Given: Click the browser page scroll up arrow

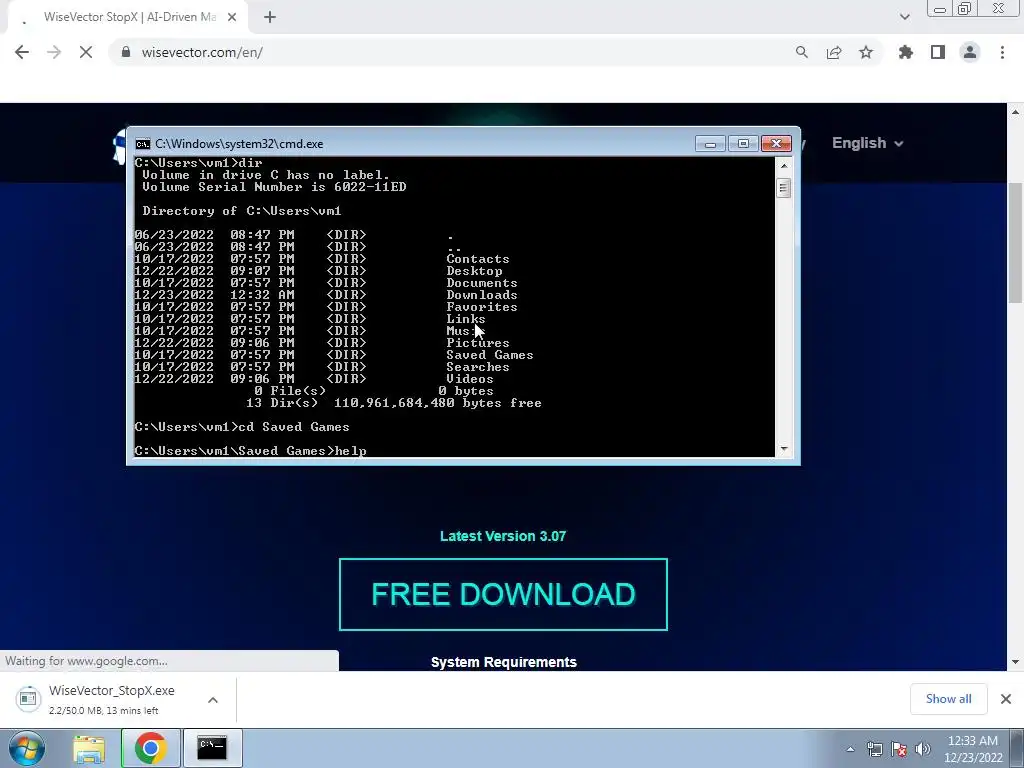Looking at the screenshot, I should (1015, 112).
